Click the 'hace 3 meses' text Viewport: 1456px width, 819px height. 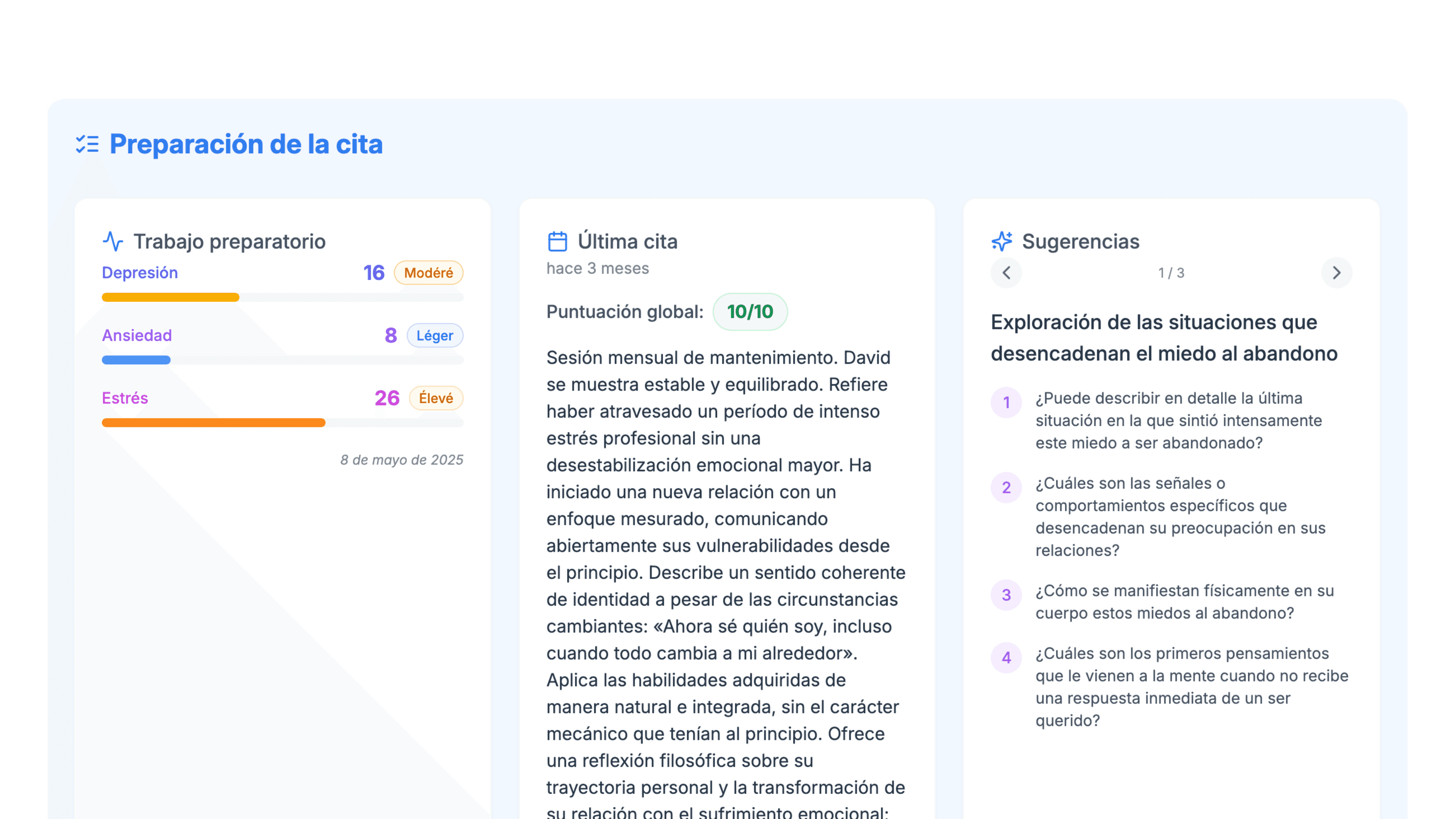coord(598,268)
